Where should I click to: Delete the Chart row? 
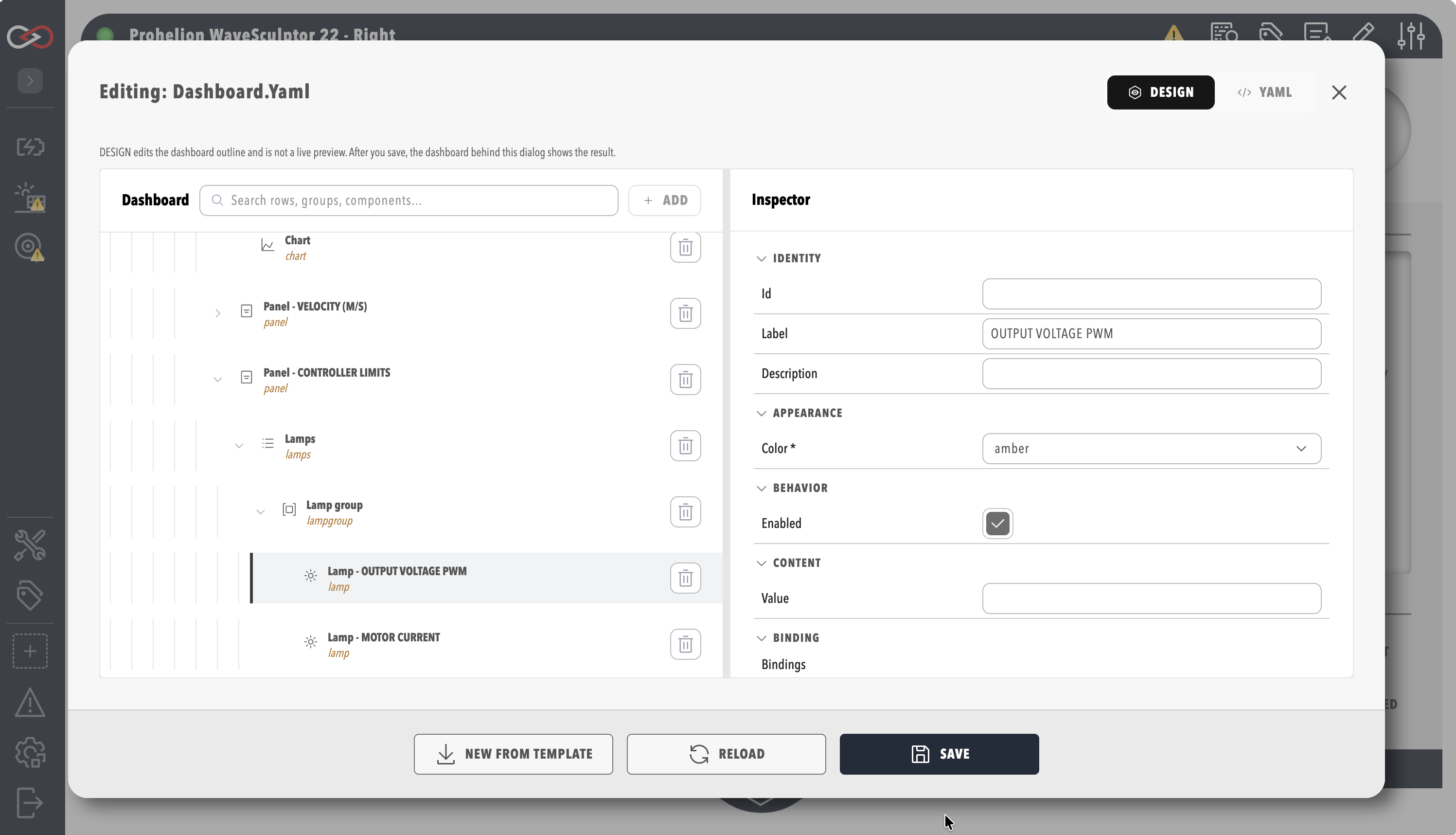pyautogui.click(x=685, y=247)
